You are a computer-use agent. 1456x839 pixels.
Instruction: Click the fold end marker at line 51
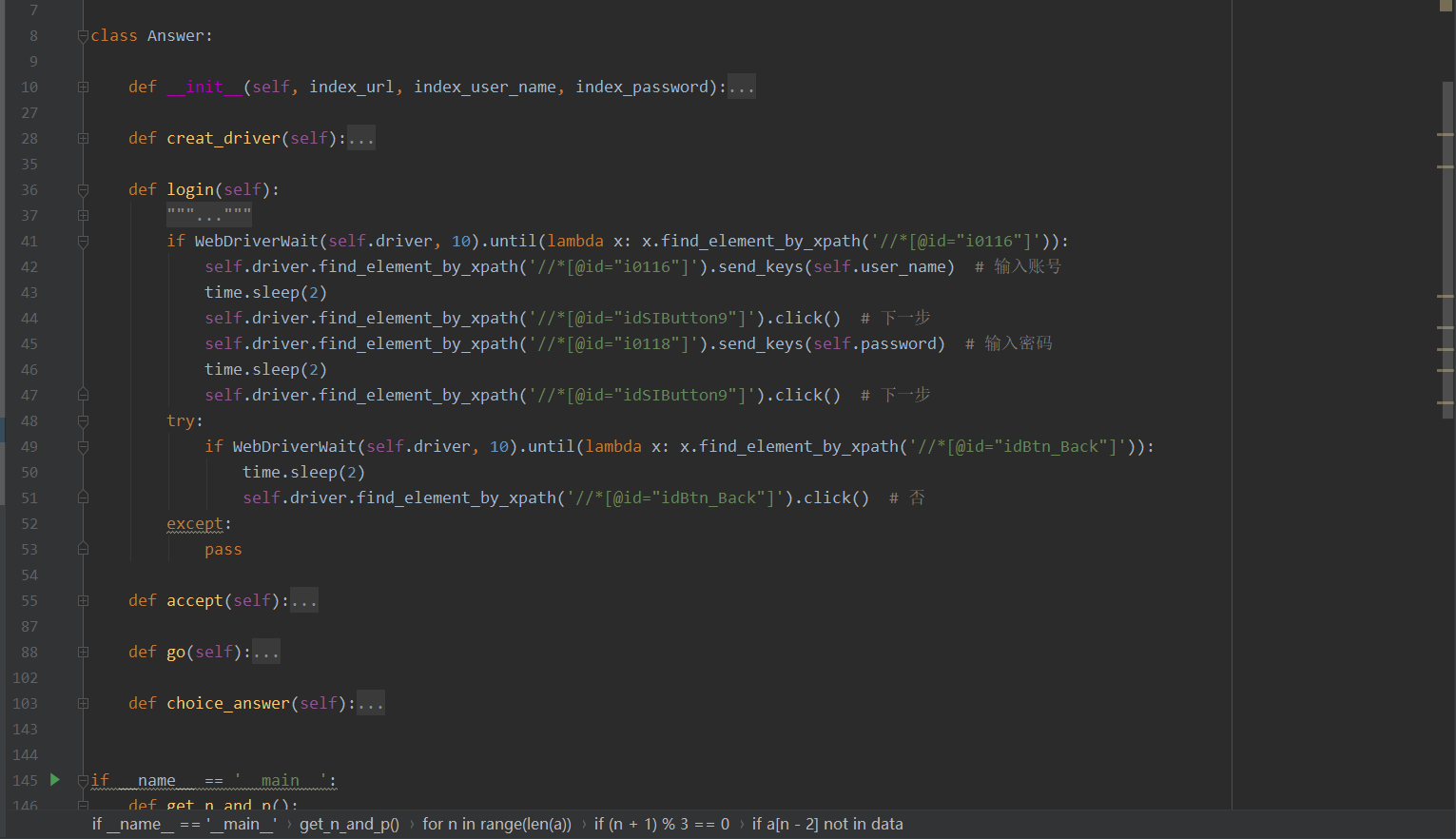(x=83, y=497)
